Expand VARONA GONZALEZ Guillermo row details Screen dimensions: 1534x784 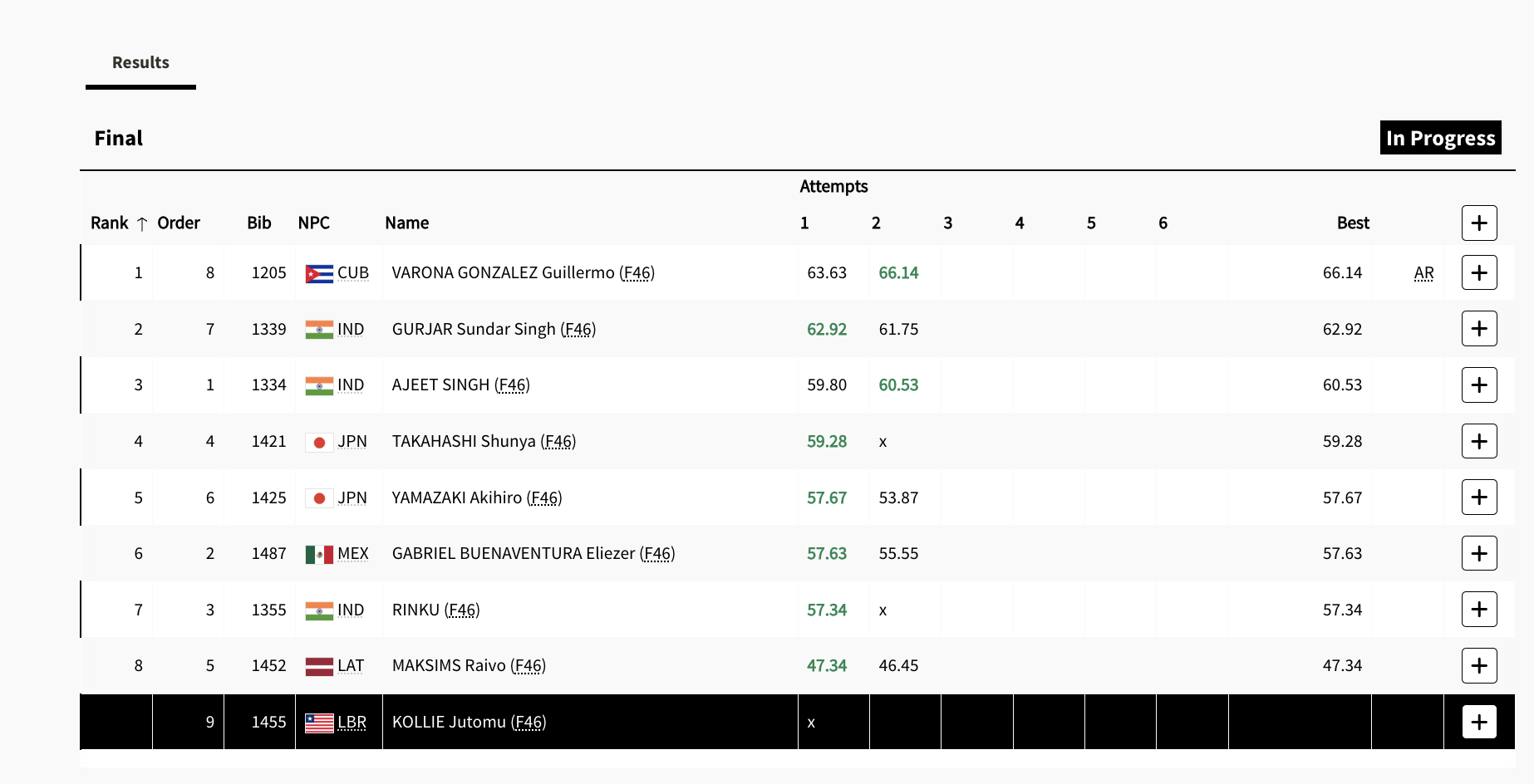pyautogui.click(x=1478, y=272)
